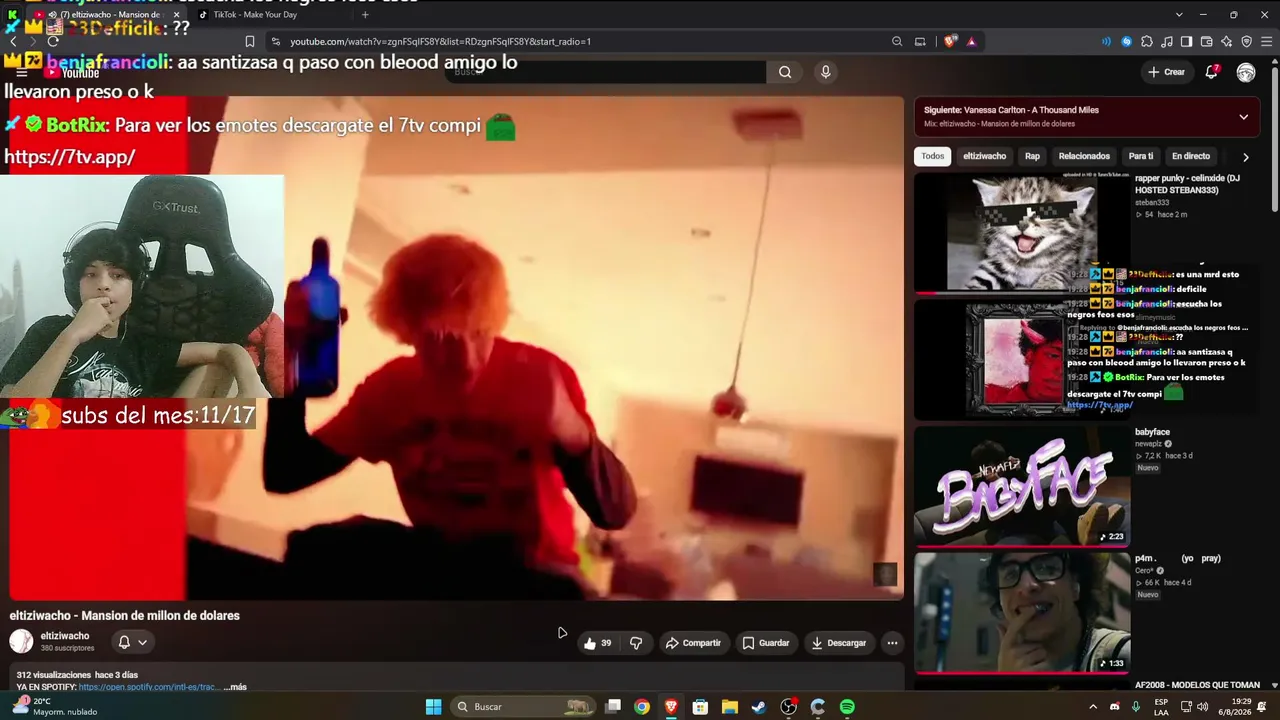Screen dimensions: 1280x720
Task: Select the Todos filter chip
Action: (x=933, y=156)
